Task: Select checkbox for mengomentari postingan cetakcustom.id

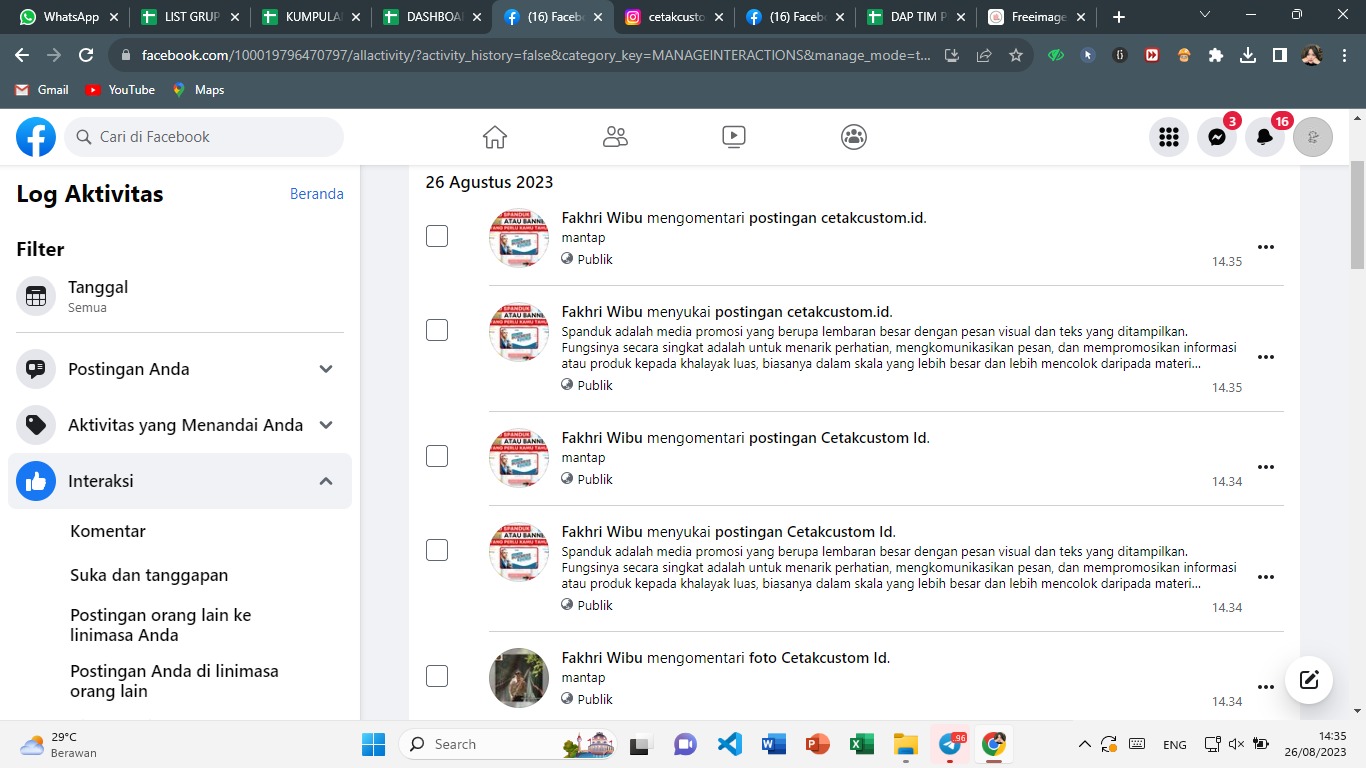Action: [x=437, y=236]
